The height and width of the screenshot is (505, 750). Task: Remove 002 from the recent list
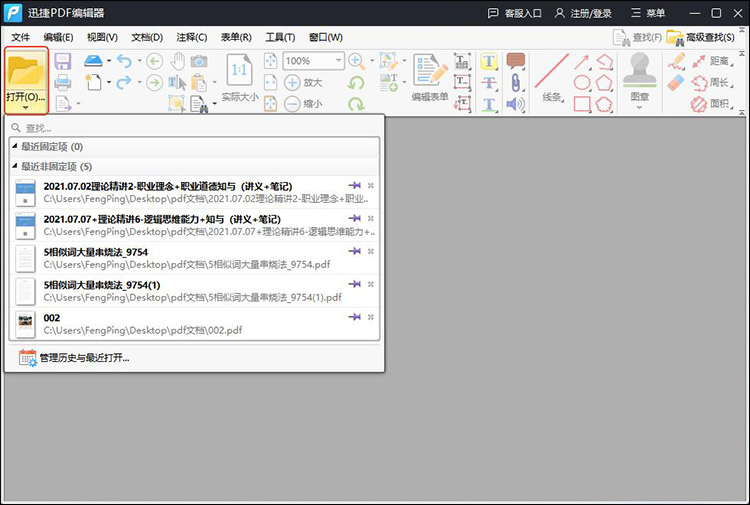point(371,317)
